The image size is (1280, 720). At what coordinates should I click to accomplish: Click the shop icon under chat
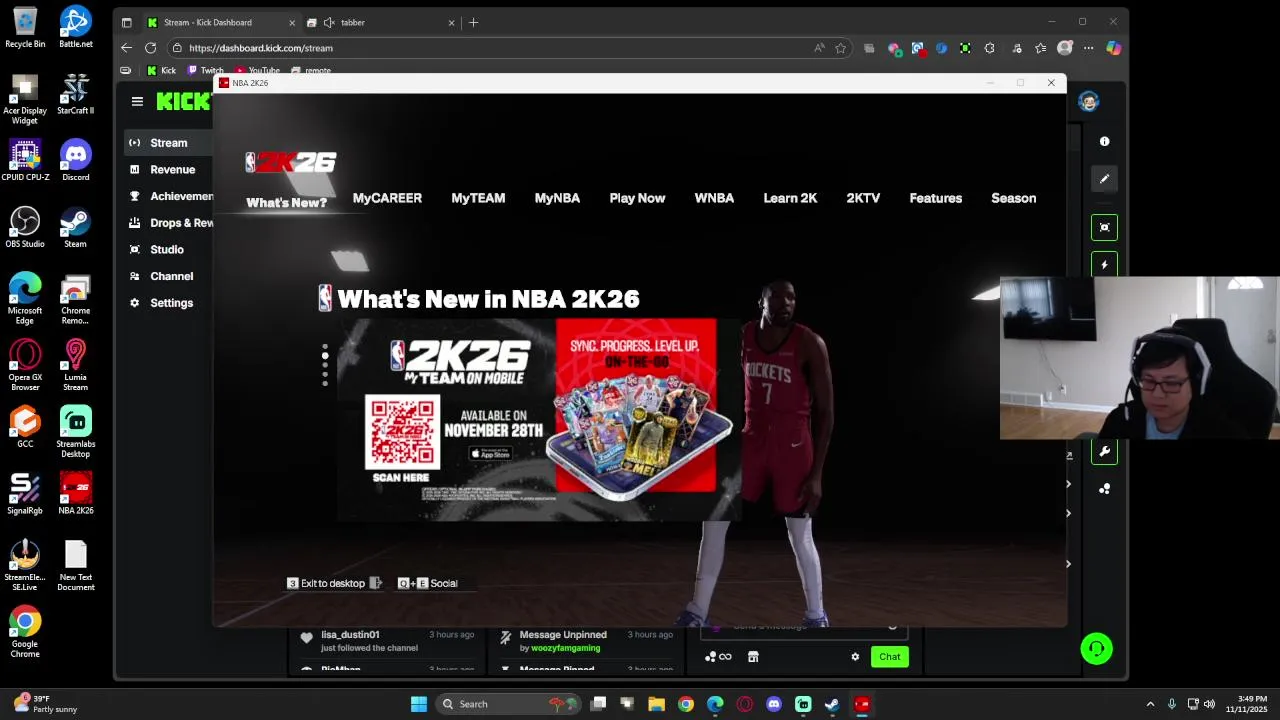coord(753,657)
